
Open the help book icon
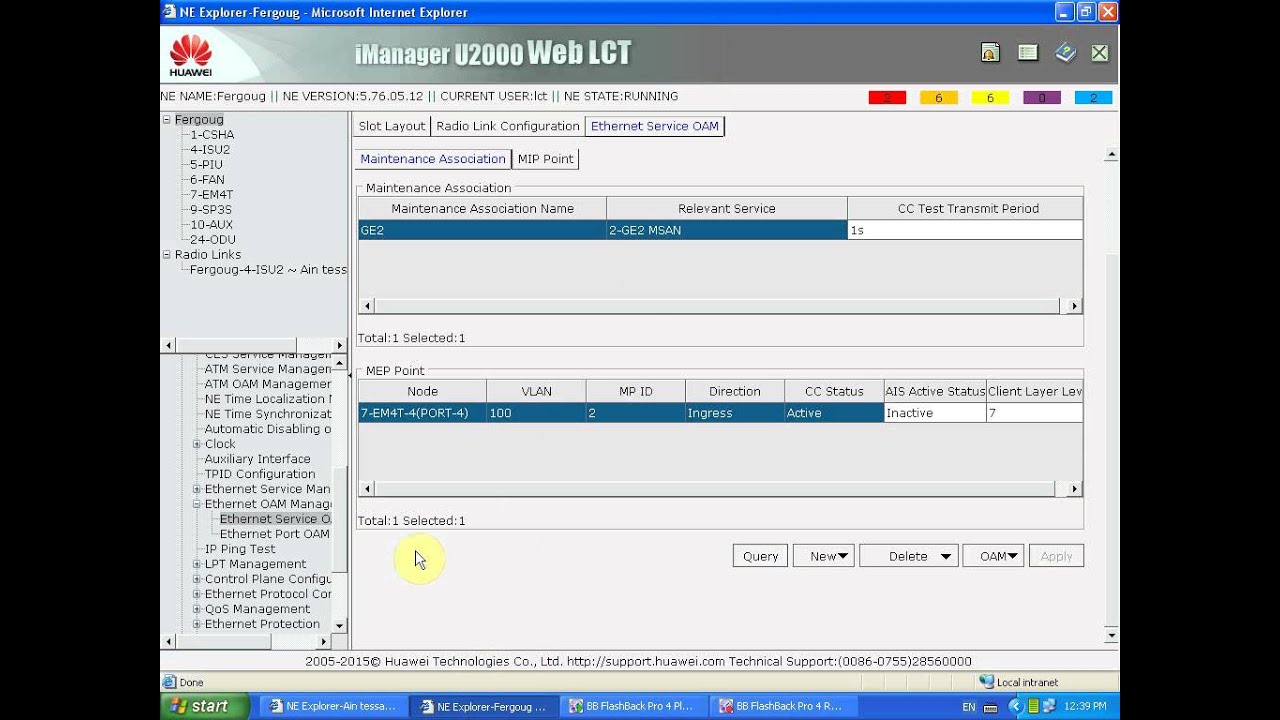tap(1065, 53)
